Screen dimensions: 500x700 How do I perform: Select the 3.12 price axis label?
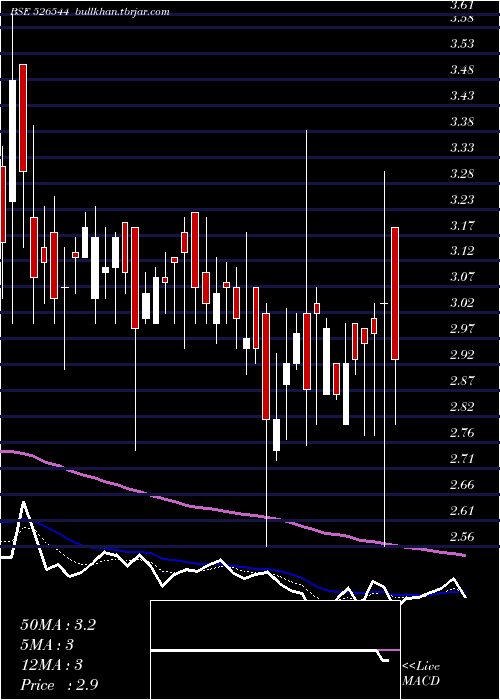pyautogui.click(x=462, y=251)
